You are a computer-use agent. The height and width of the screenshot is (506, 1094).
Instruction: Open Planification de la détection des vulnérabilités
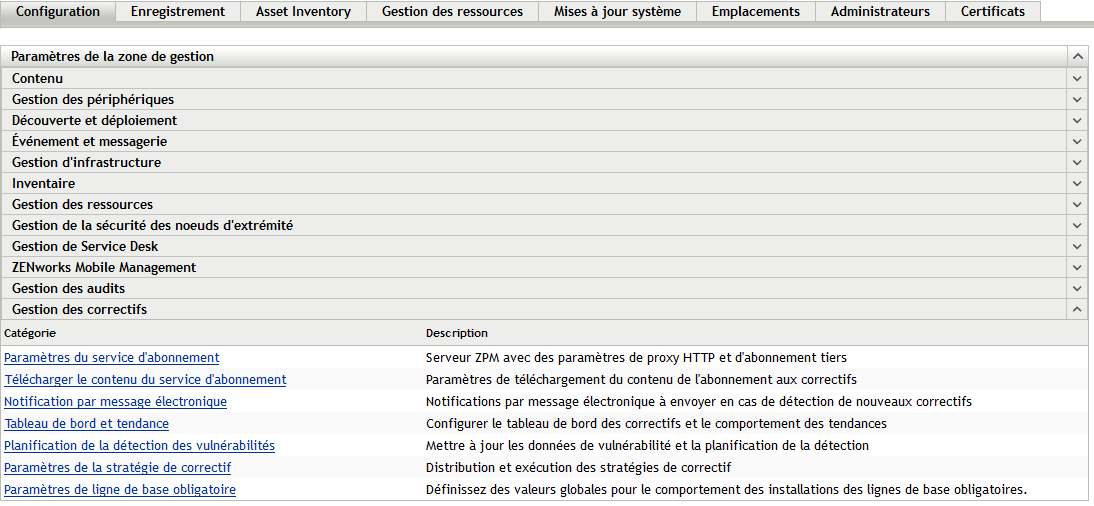click(x=139, y=445)
